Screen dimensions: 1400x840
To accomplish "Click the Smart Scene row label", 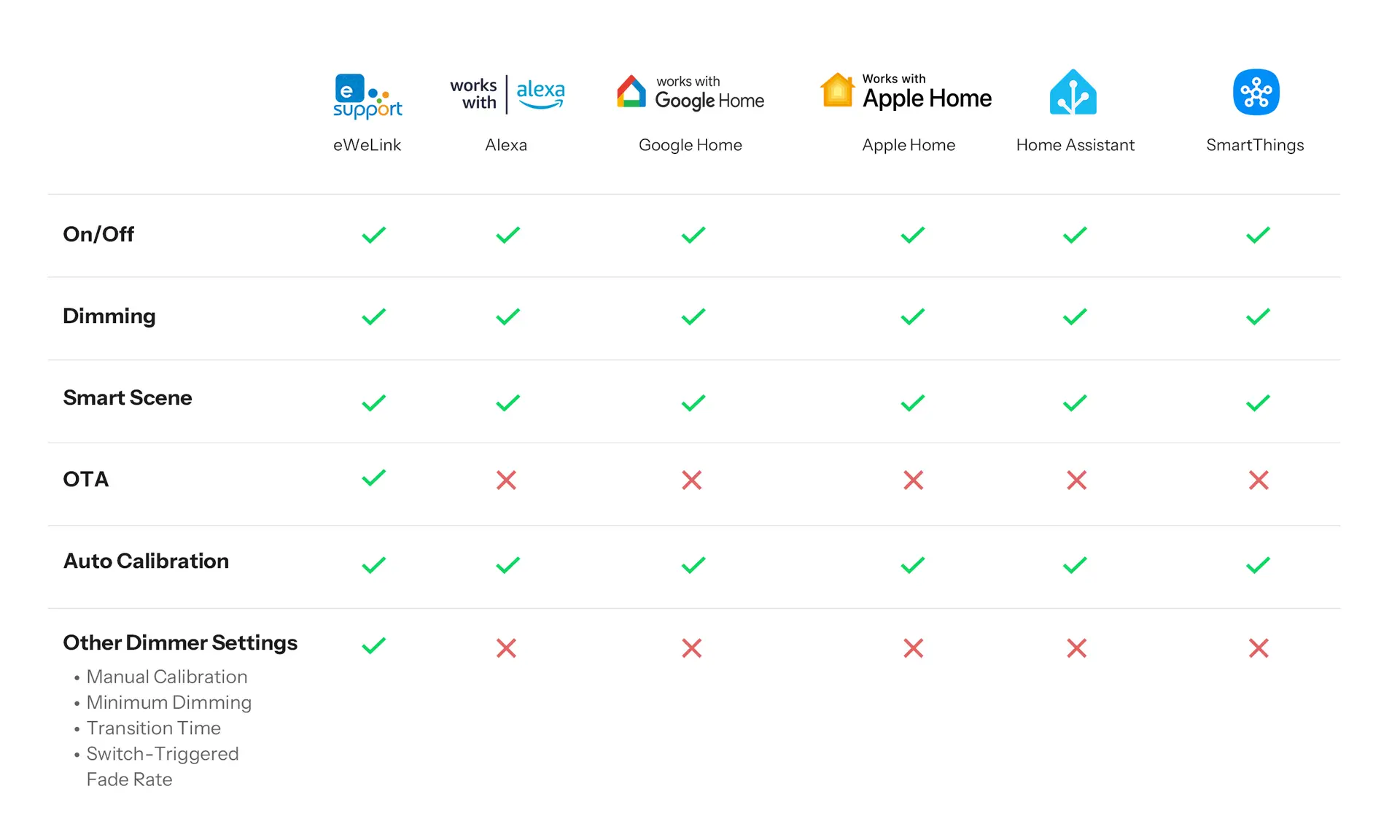I will (128, 397).
